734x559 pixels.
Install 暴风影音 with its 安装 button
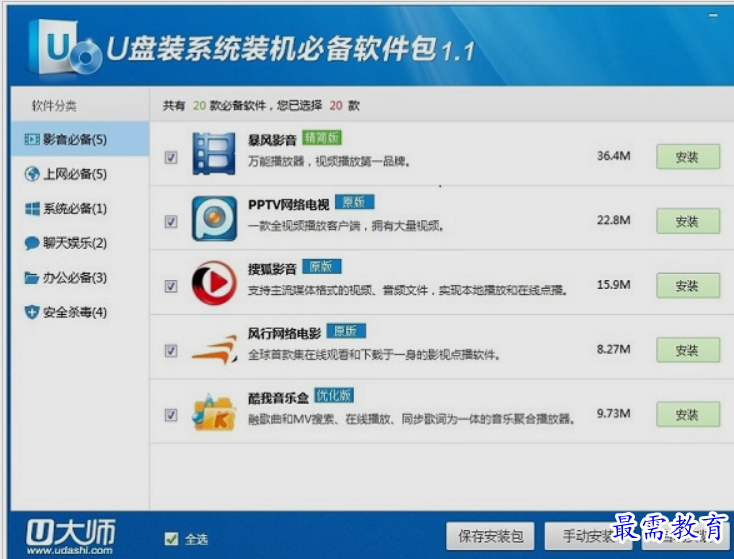688,157
